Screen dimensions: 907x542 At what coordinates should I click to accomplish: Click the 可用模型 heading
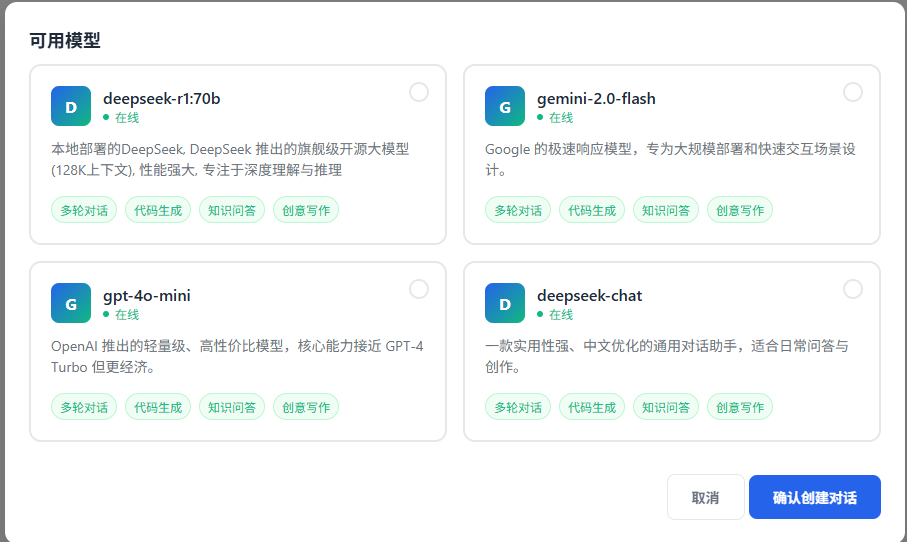coord(65,40)
